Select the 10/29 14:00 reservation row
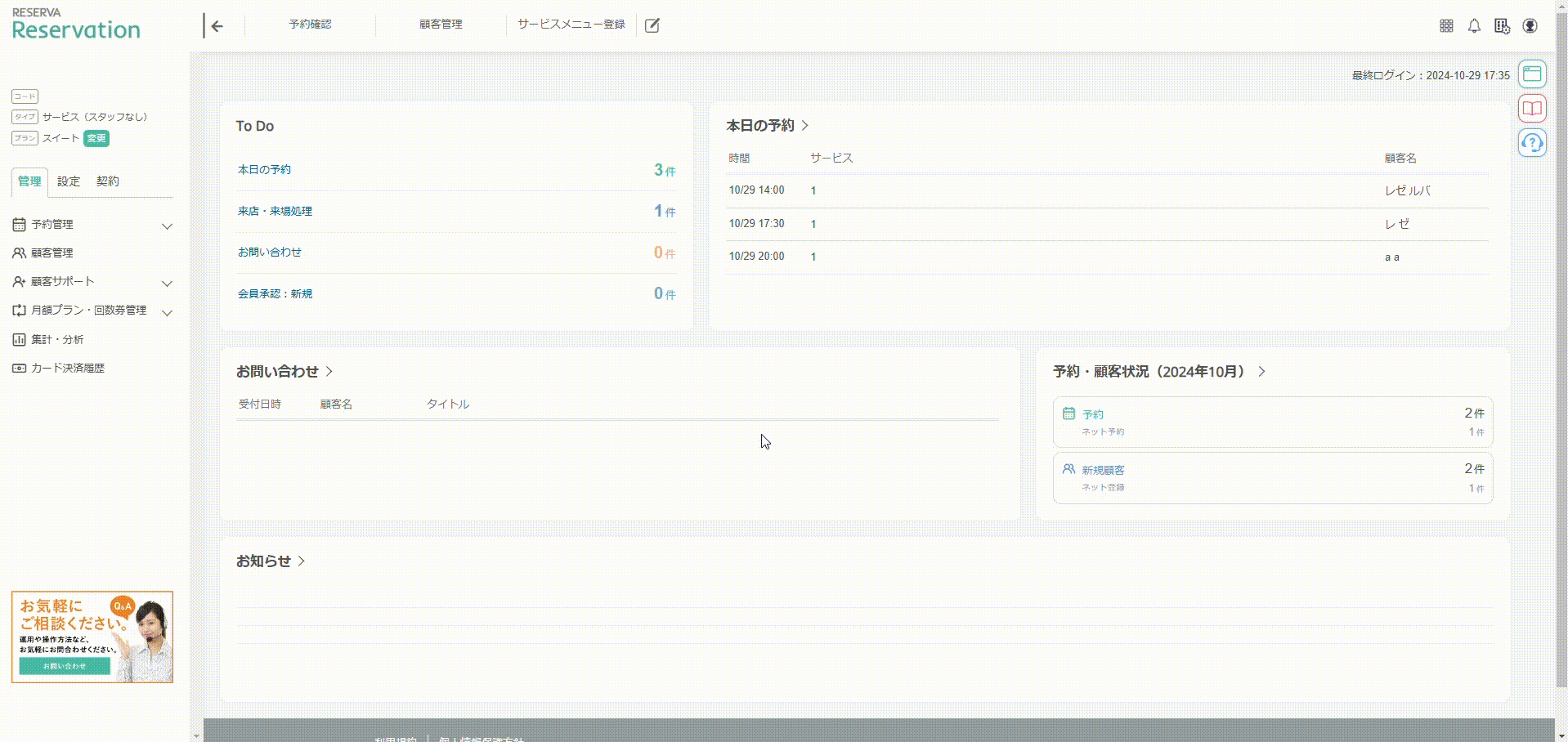The height and width of the screenshot is (742, 1568). [x=1108, y=190]
